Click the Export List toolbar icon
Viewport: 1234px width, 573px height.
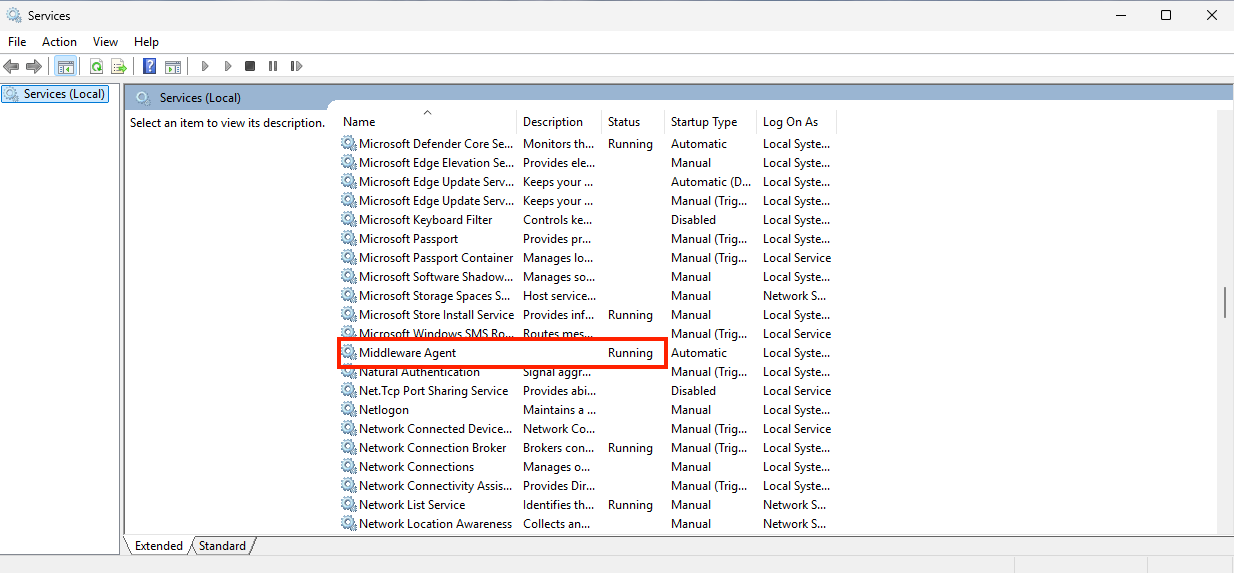pos(119,66)
